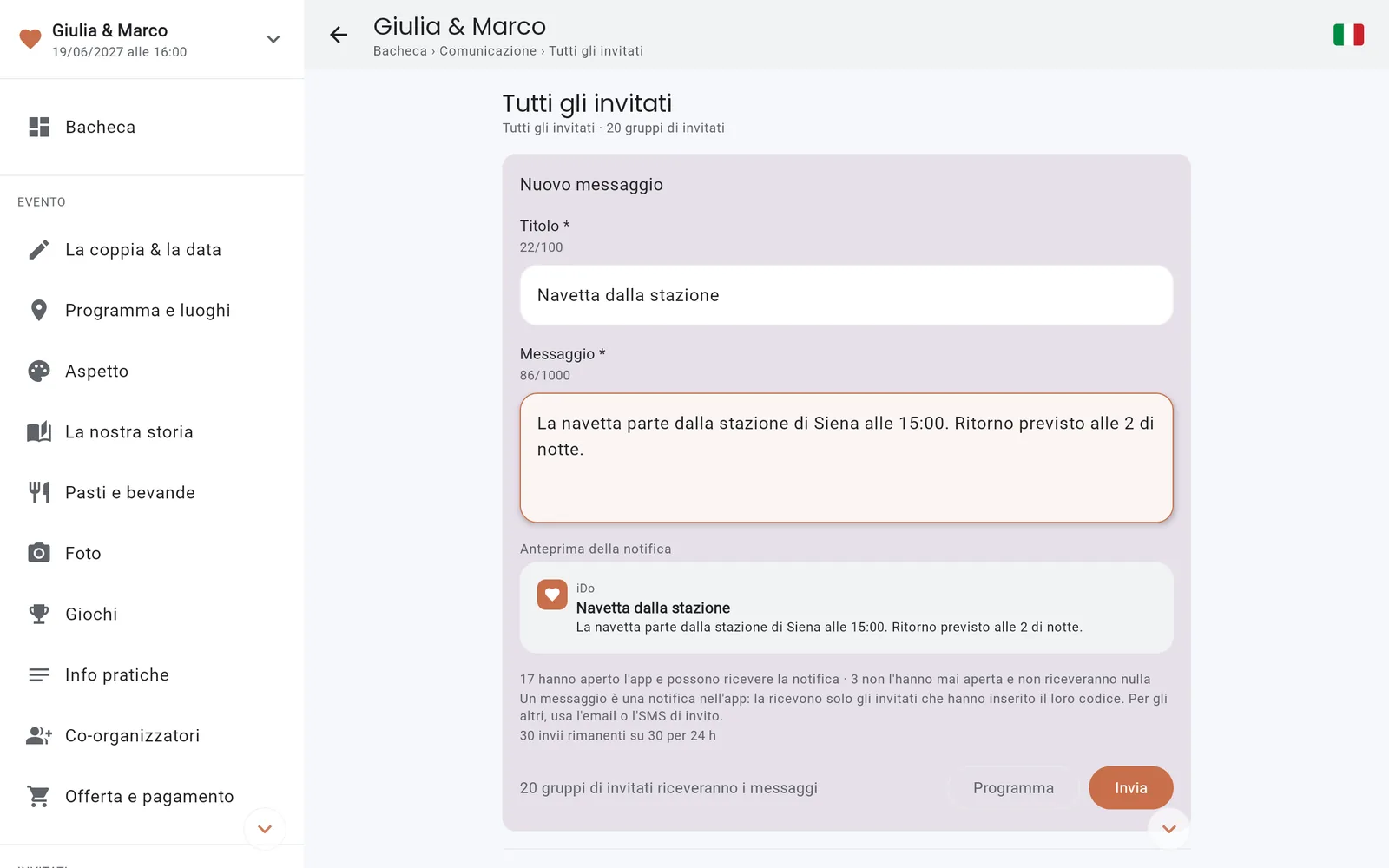
Task: Click '20 gruppi di invitati riceveranno i messaggi'
Action: (668, 788)
